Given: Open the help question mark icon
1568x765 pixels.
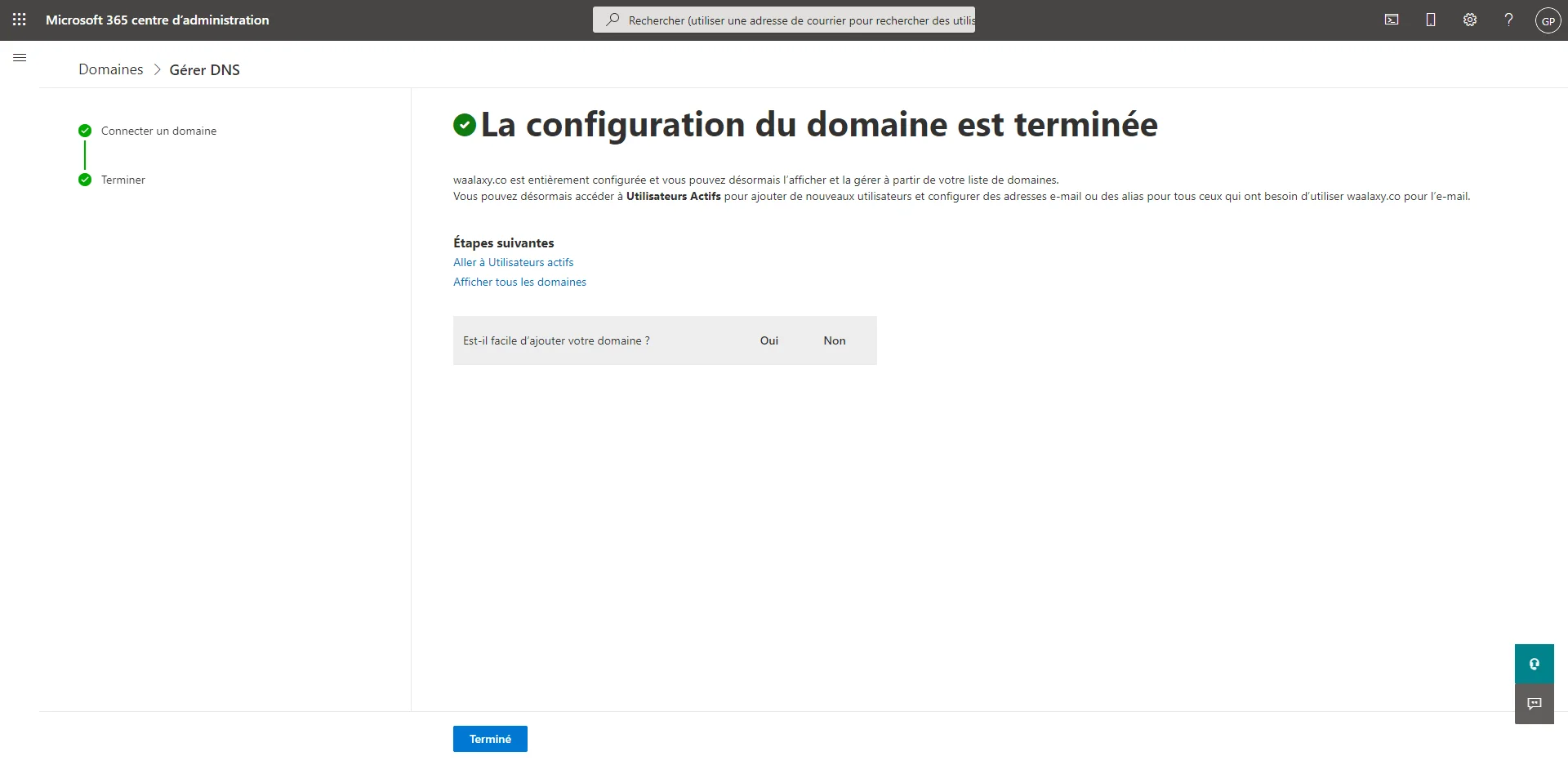Looking at the screenshot, I should [x=1508, y=20].
